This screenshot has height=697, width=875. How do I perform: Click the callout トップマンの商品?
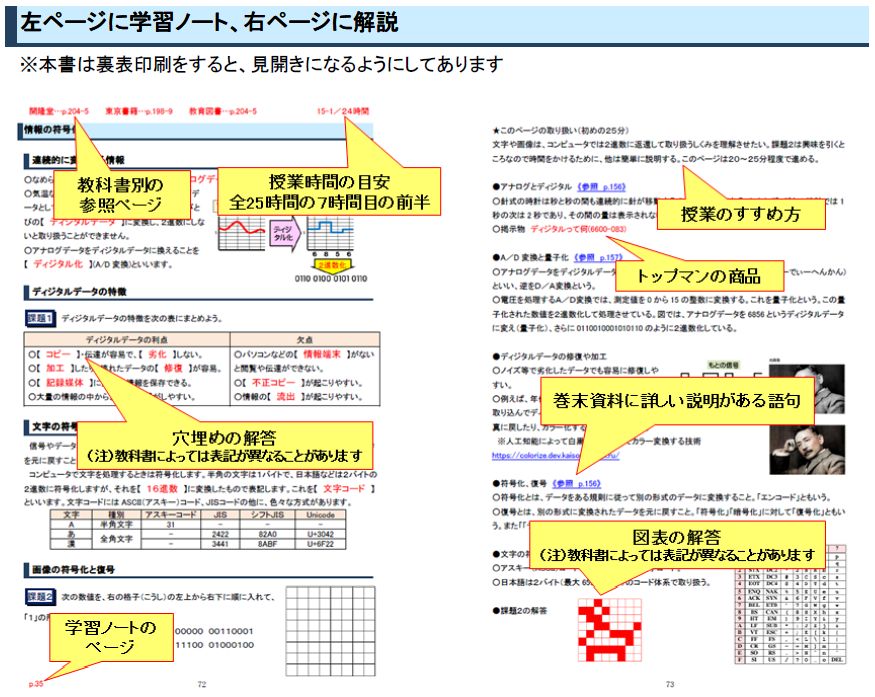pos(699,276)
